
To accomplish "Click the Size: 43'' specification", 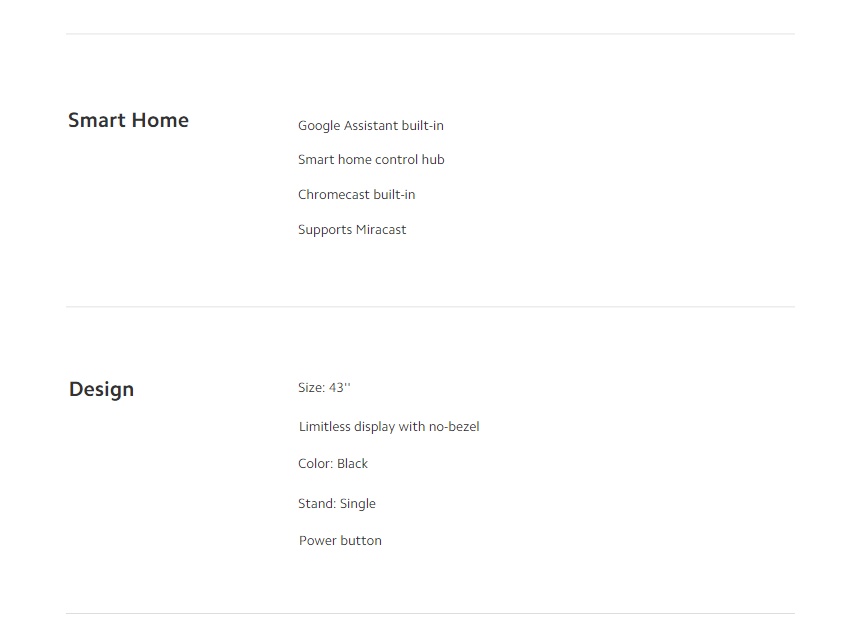I will [x=324, y=388].
